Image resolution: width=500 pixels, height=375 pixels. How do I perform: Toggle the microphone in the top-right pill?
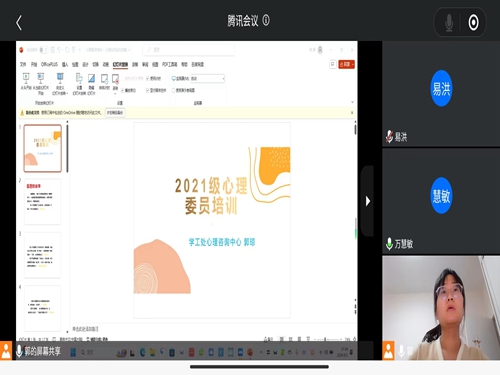[449, 23]
